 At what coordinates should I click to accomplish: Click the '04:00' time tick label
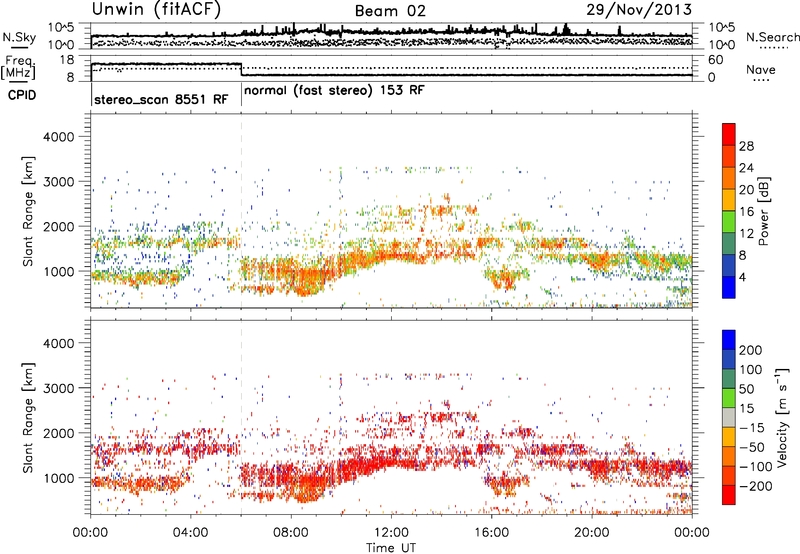click(x=190, y=533)
